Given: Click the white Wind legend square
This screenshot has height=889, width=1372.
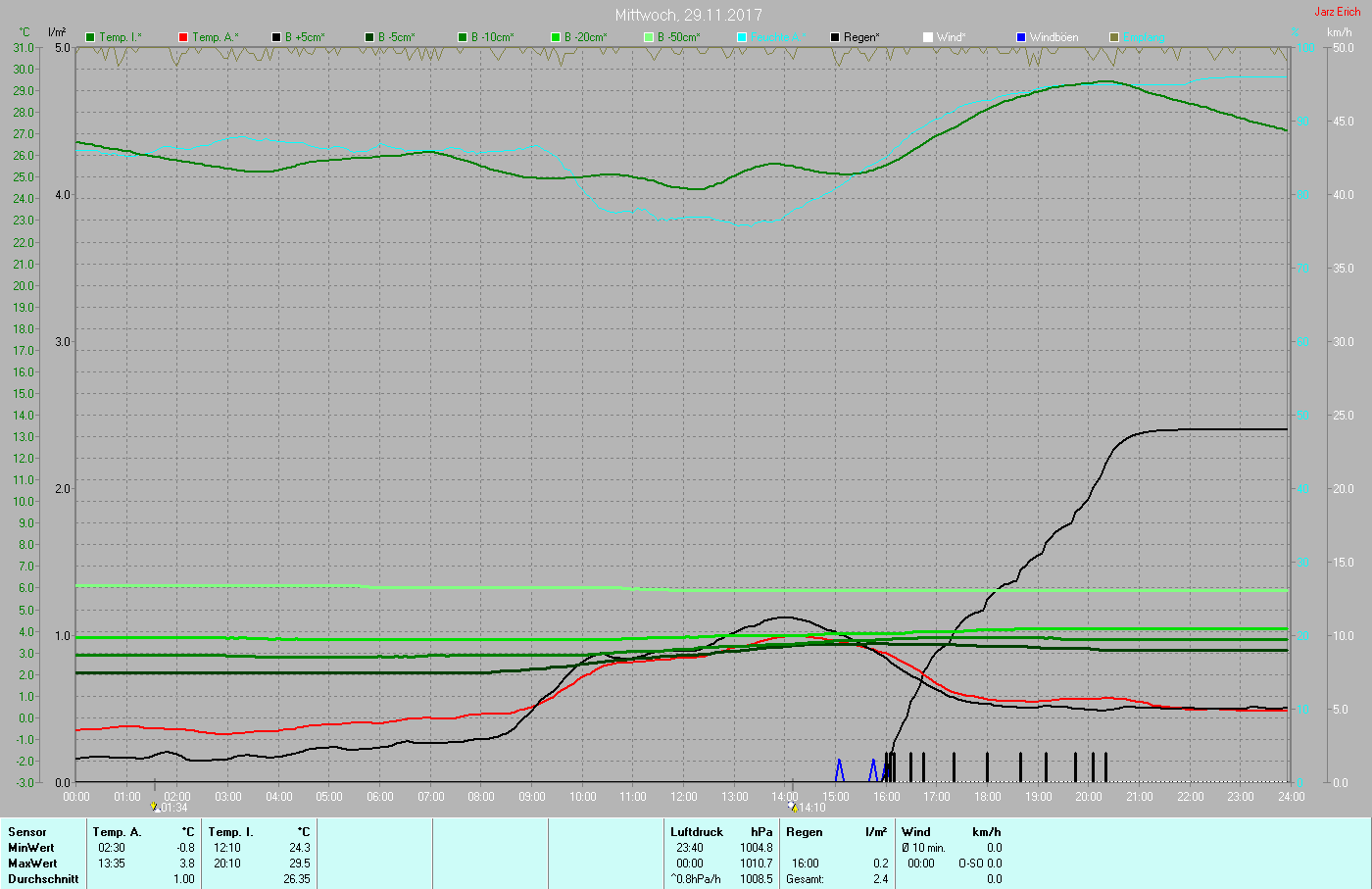Looking at the screenshot, I should click(928, 37).
